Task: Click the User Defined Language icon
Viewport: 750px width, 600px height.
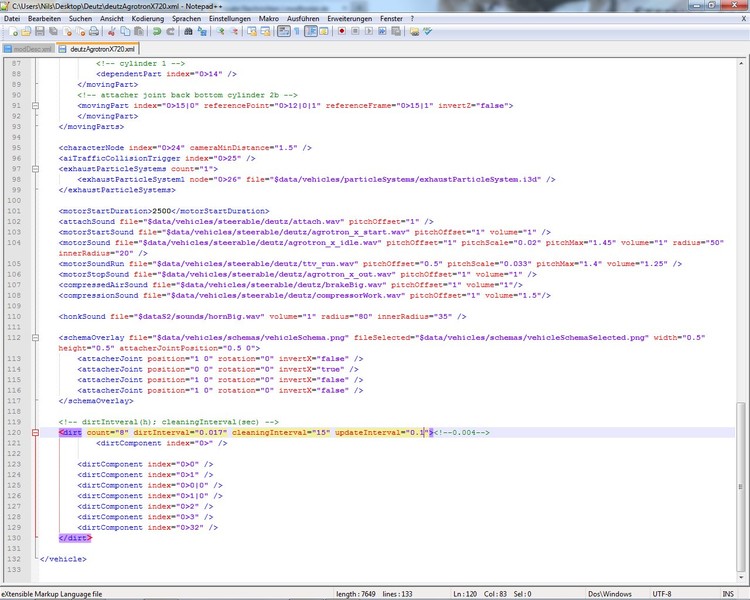Action: click(x=324, y=32)
